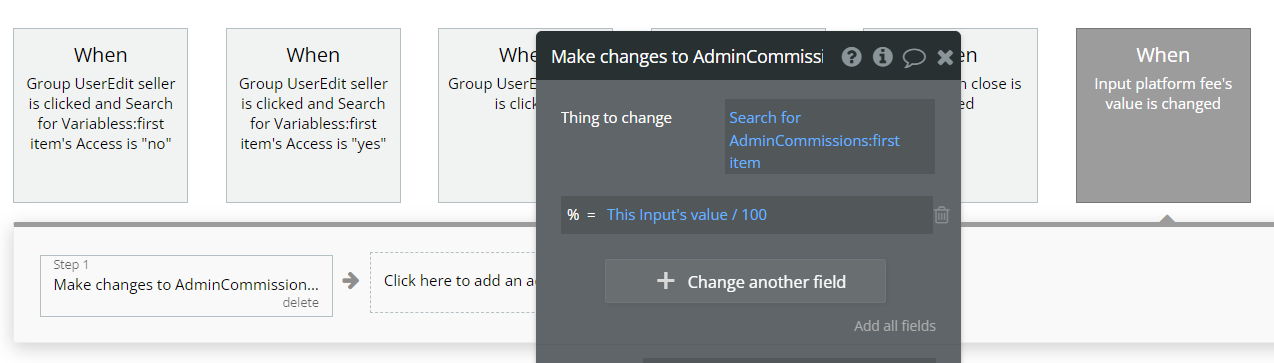
Task: Open the comment bubble icon in the popup header
Action: (x=914, y=57)
